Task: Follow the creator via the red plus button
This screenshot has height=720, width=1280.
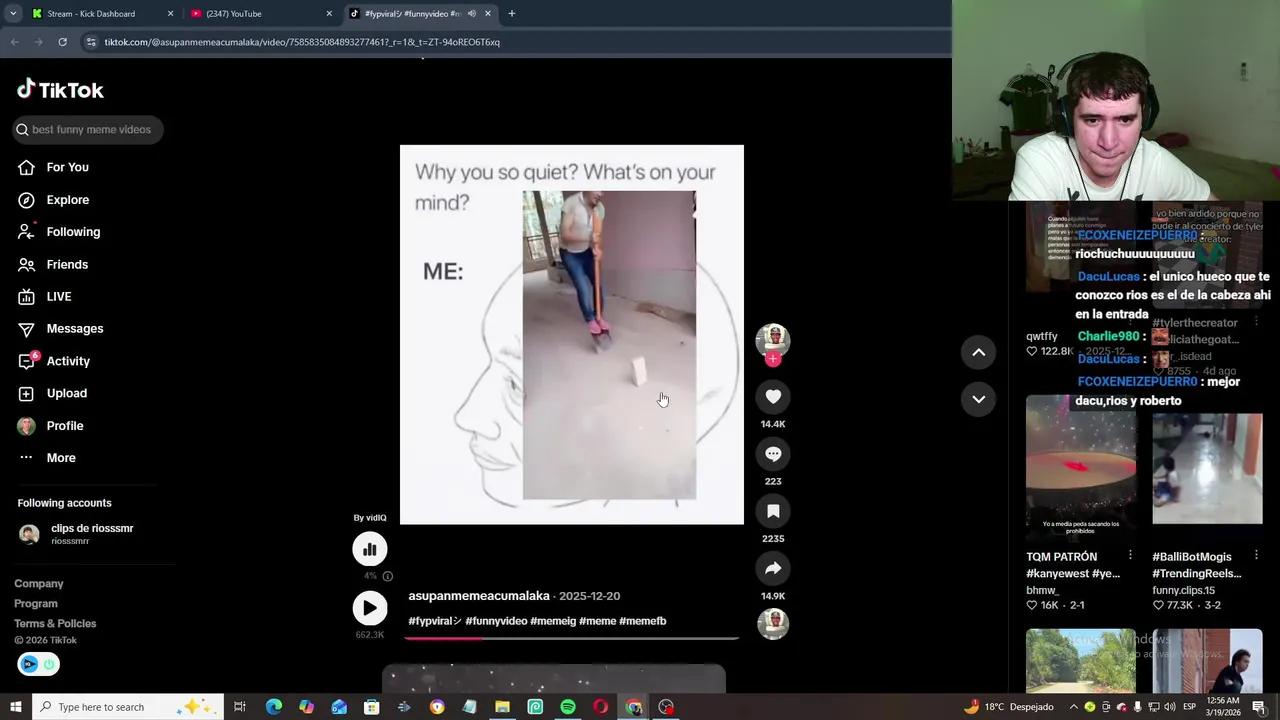Action: tap(773, 358)
